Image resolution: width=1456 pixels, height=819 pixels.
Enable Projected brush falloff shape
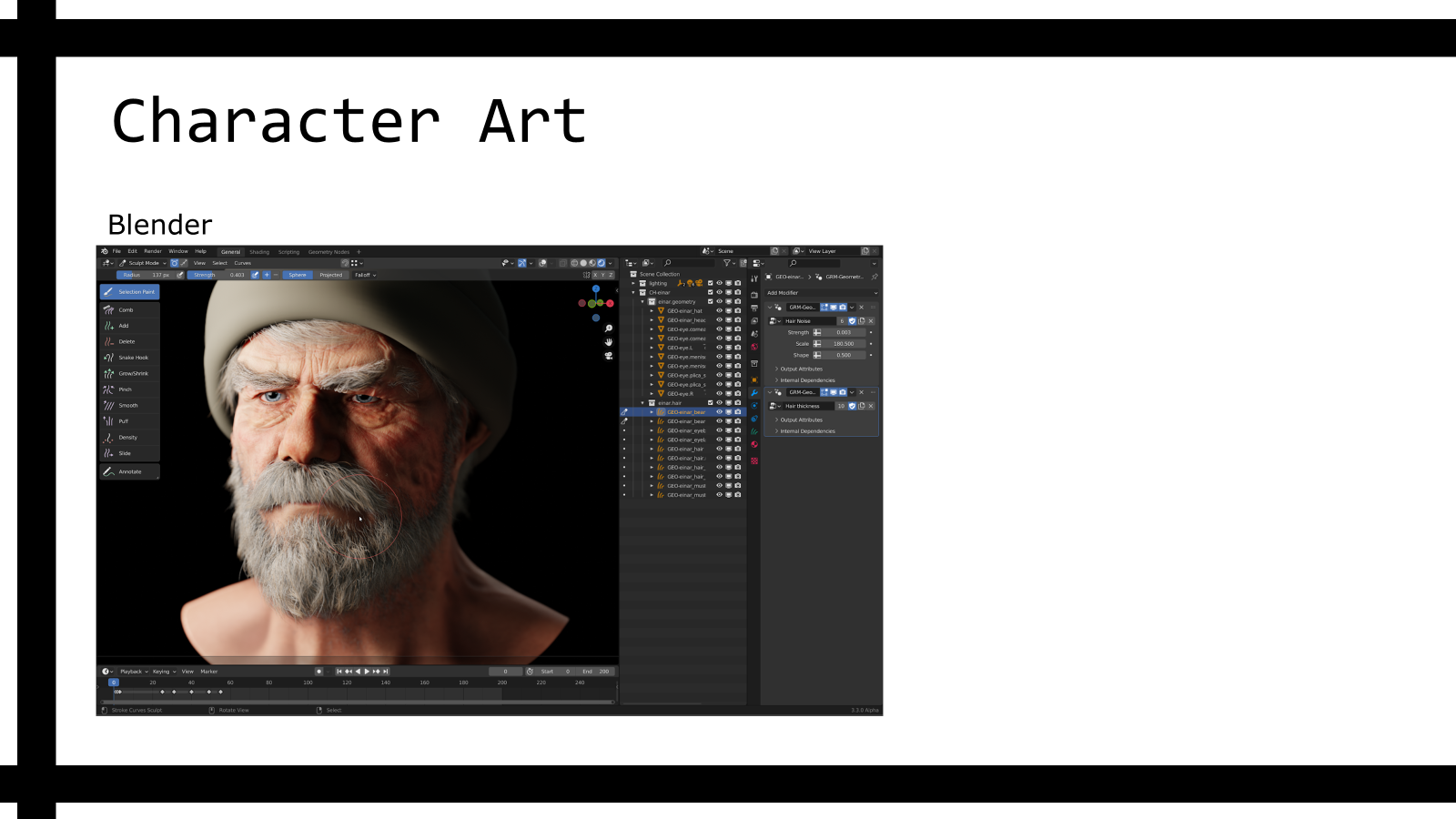(x=331, y=275)
